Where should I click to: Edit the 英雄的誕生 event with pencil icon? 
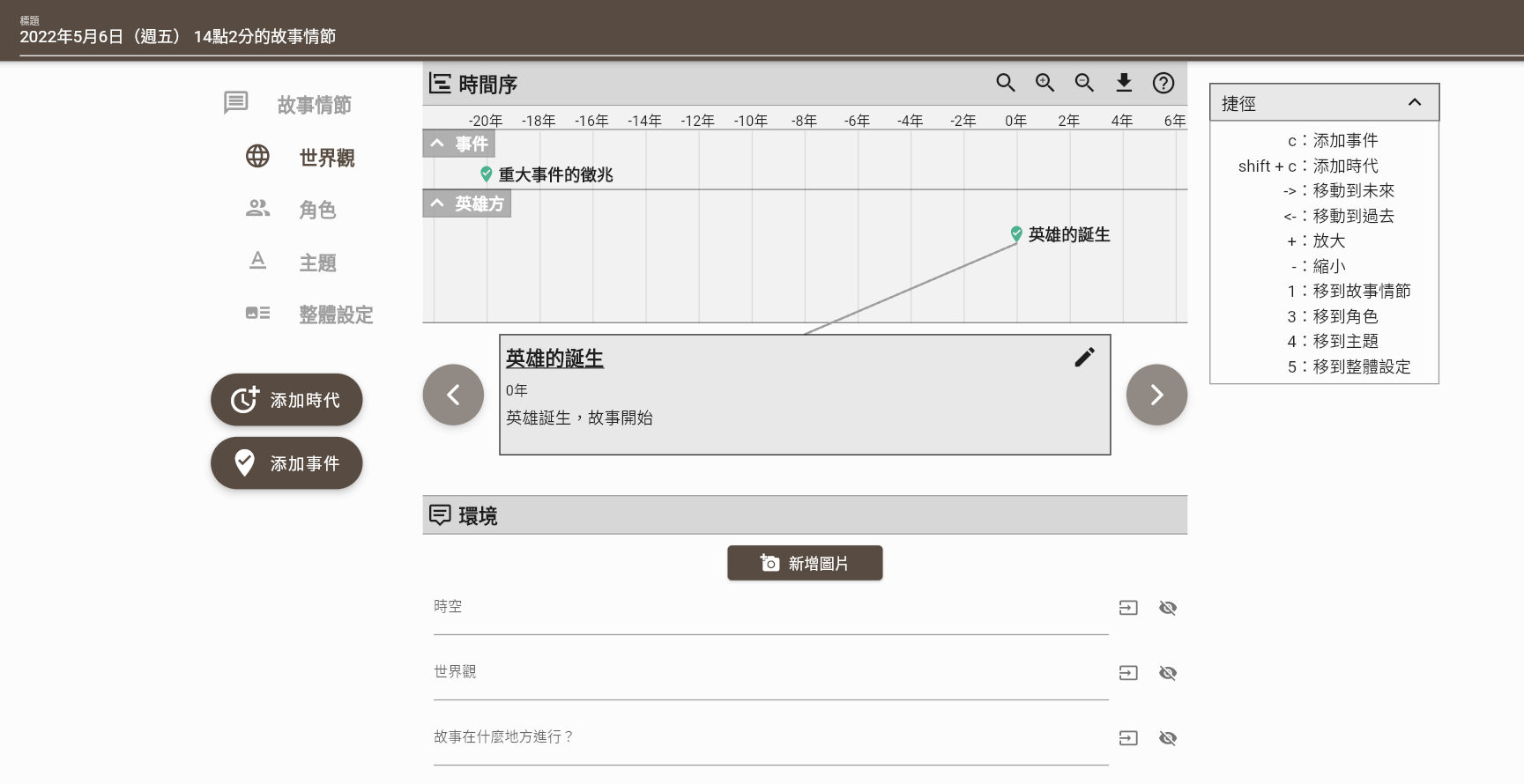pyautogui.click(x=1084, y=357)
